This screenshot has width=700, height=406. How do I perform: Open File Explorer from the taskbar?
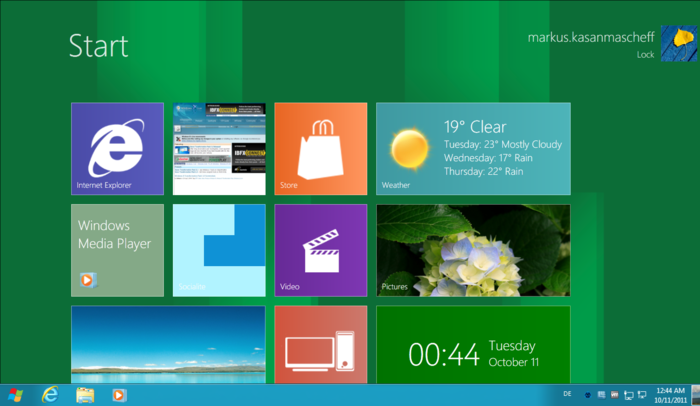[x=85, y=395]
